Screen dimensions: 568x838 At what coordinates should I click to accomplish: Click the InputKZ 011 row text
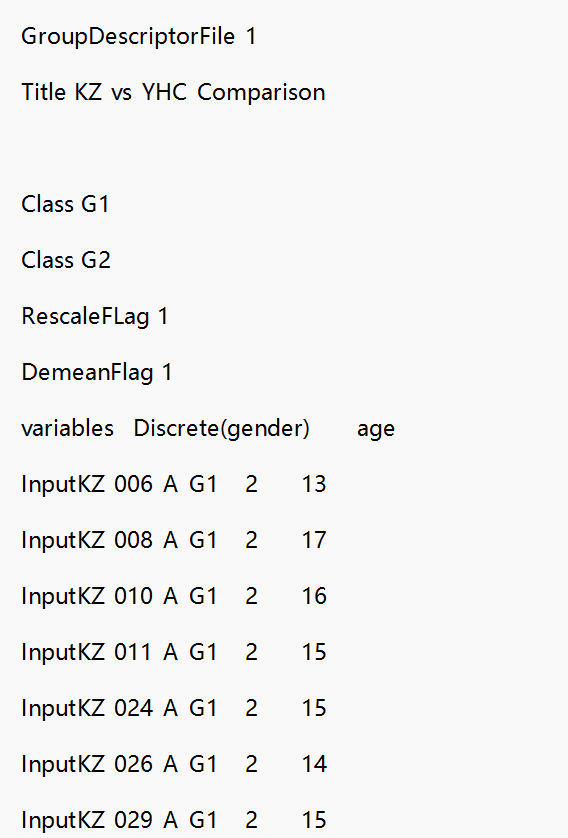(x=174, y=652)
